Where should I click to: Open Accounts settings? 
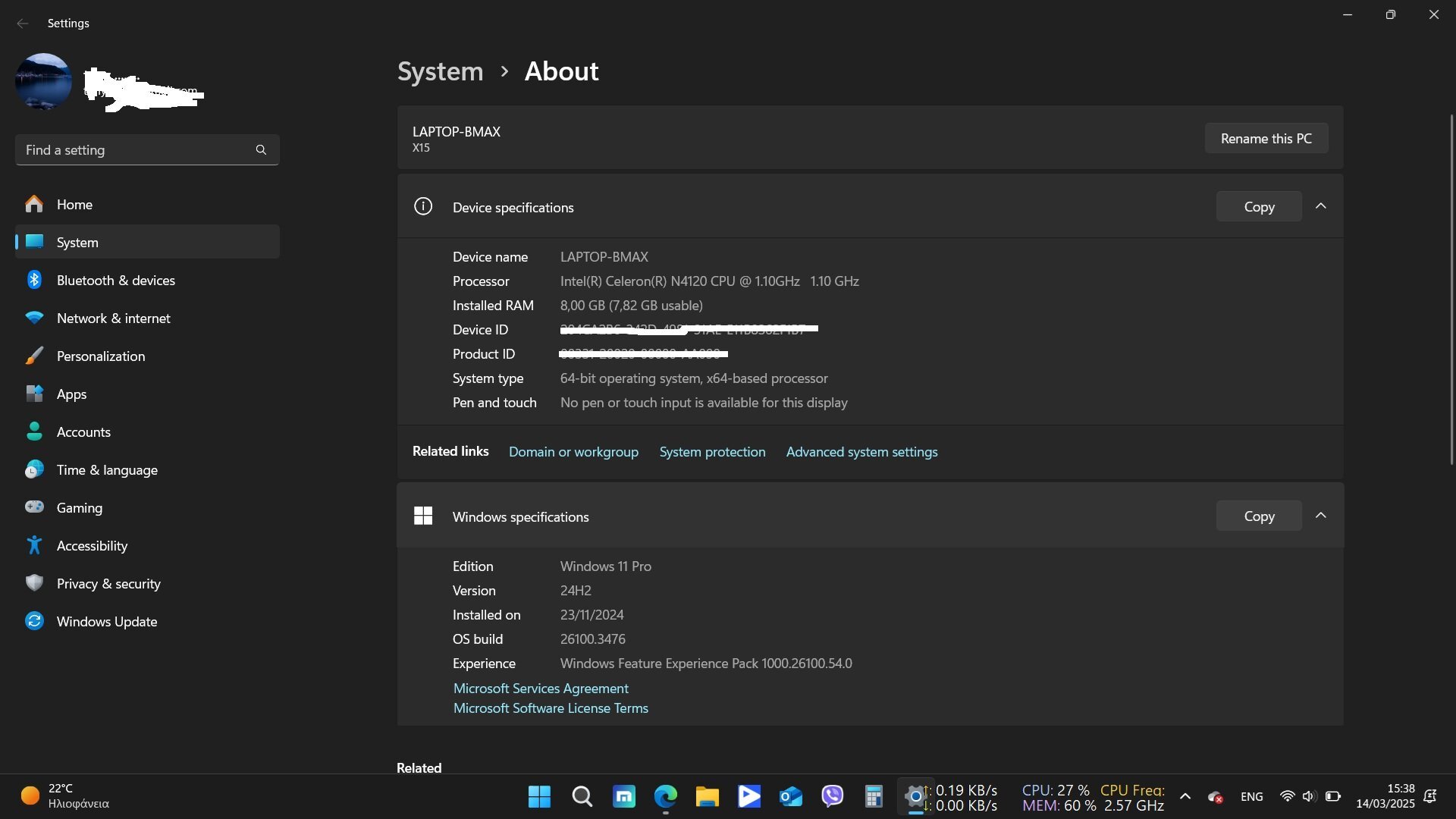147,432
